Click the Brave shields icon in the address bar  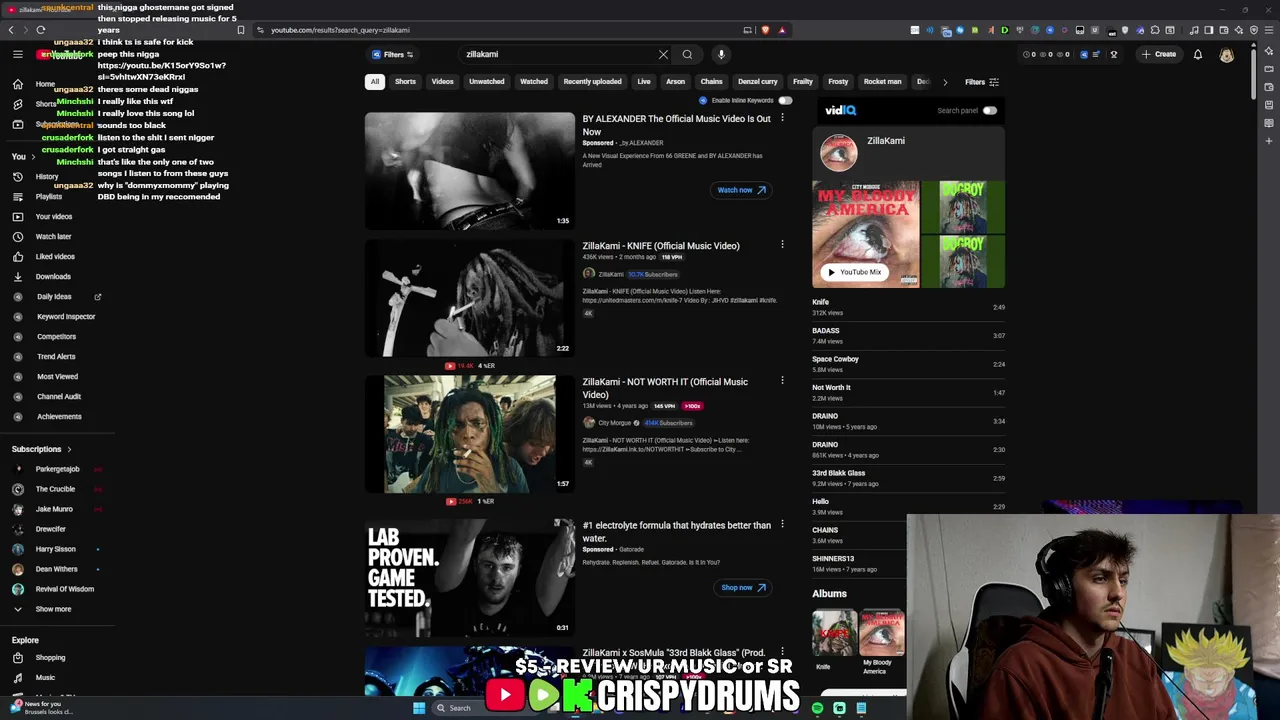[x=765, y=30]
